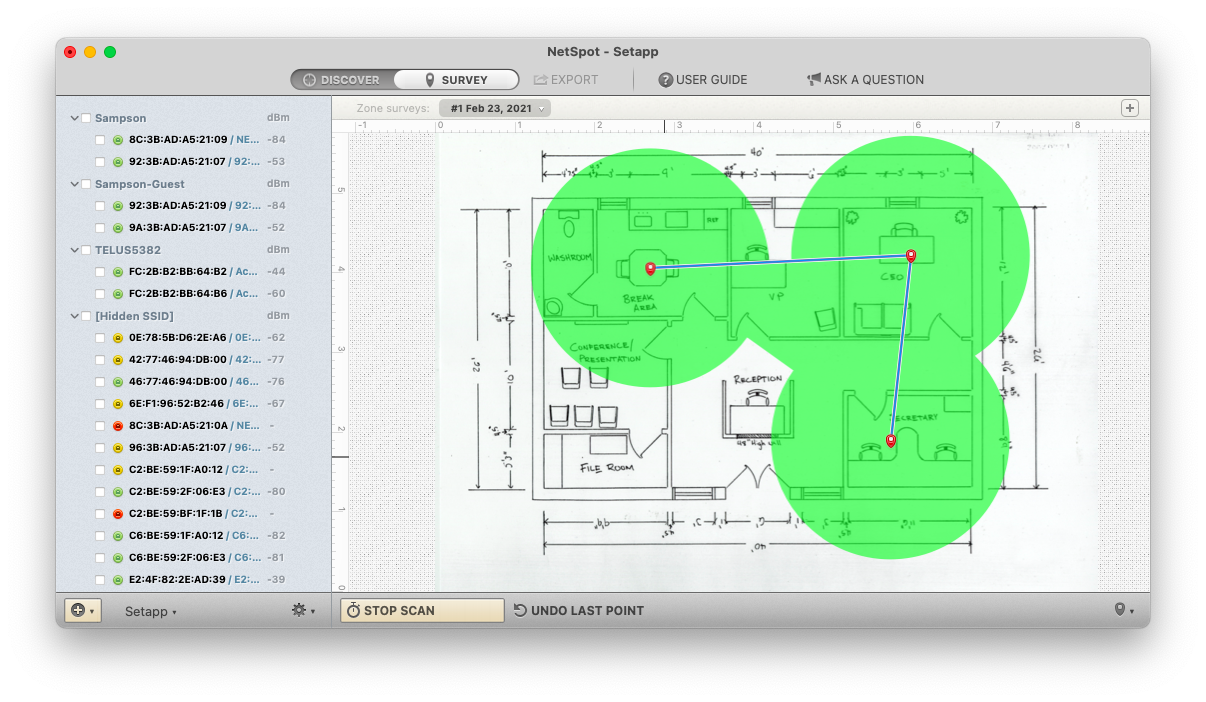
Task: Collapse the [Hidden SSID] group
Action: tap(74, 316)
